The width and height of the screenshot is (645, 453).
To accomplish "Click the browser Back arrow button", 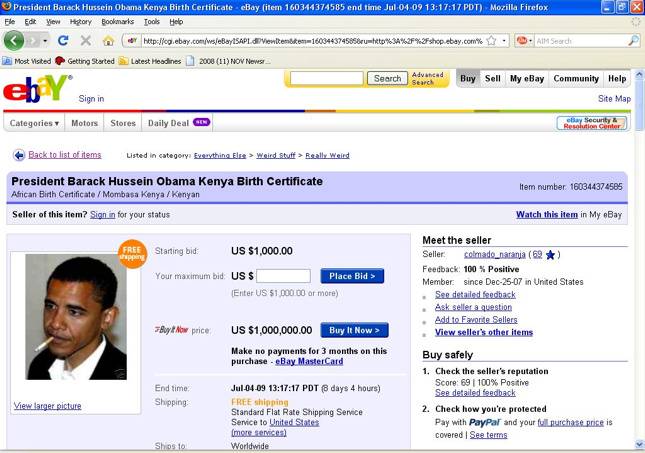I will [14, 41].
